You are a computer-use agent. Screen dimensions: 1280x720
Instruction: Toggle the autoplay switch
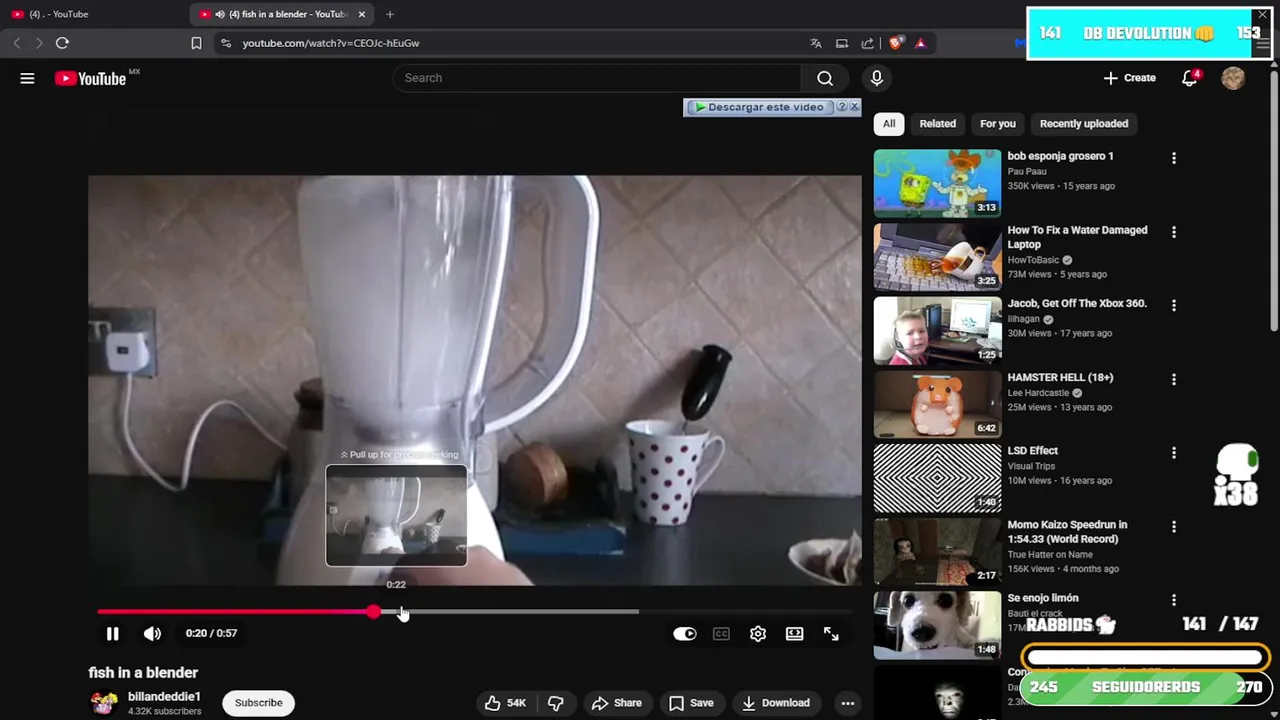coord(684,633)
